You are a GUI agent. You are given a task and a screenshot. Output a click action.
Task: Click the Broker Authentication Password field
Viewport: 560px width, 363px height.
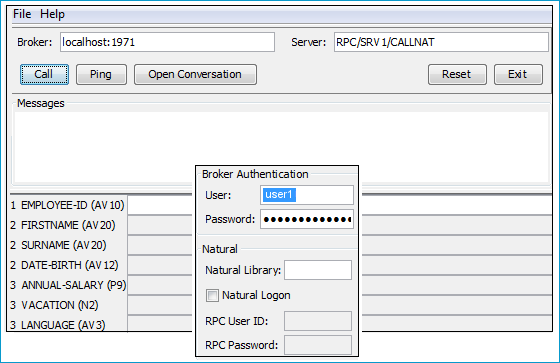307,219
